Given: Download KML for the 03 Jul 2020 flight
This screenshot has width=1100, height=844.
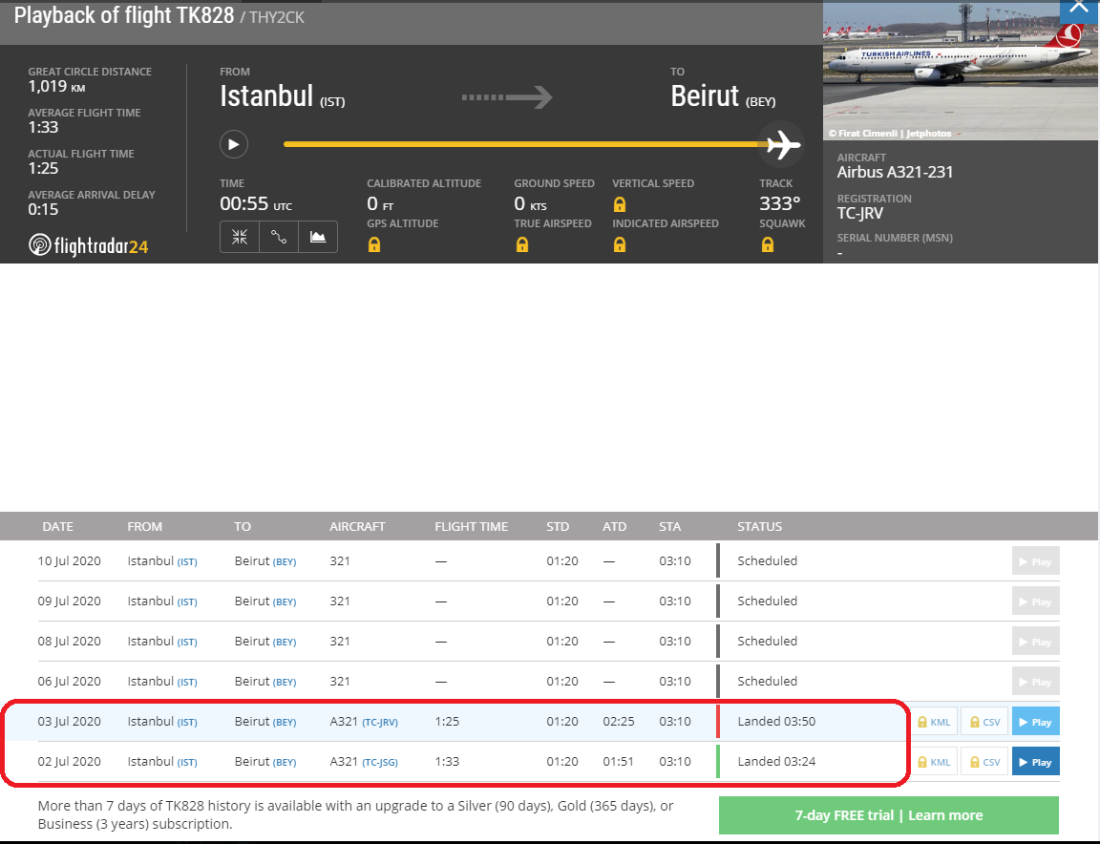Looking at the screenshot, I should [x=934, y=722].
